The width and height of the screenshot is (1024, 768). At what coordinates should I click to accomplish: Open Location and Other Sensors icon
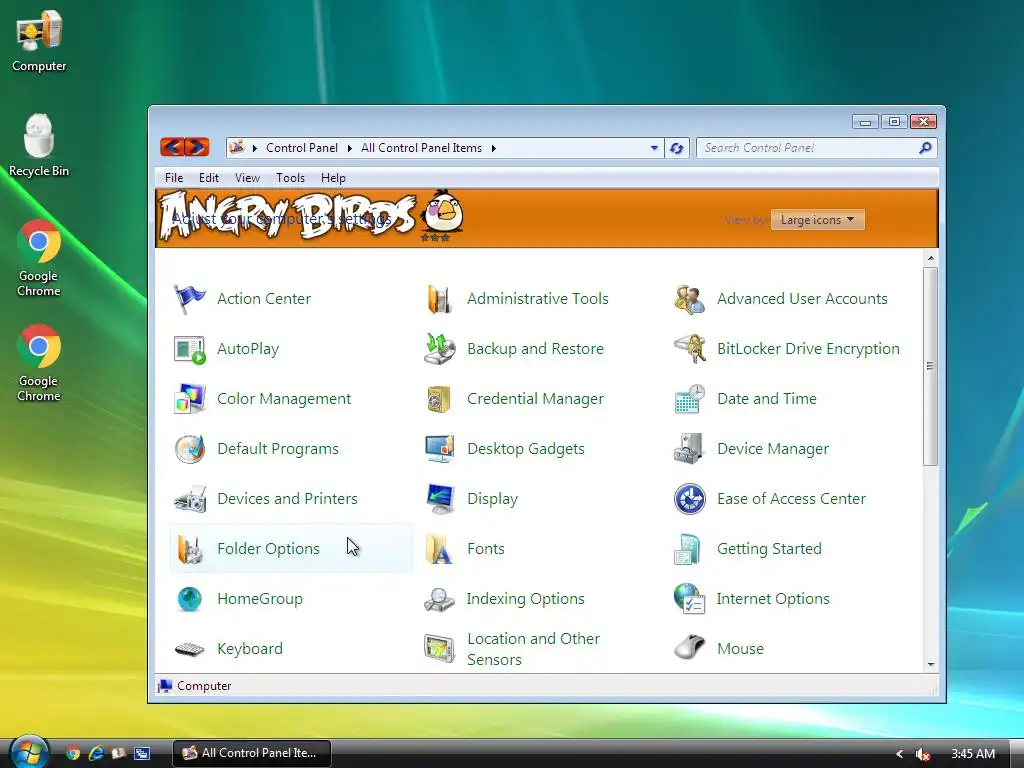[439, 649]
